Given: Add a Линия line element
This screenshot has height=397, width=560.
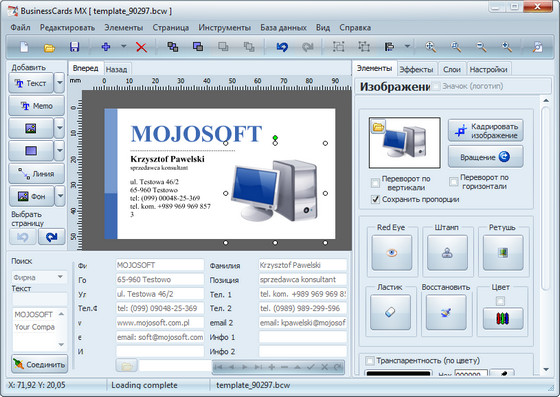Looking at the screenshot, I should tap(36, 174).
